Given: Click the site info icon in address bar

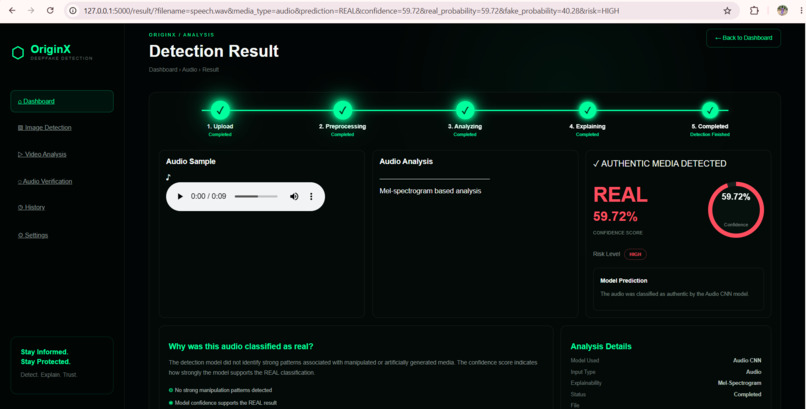Looking at the screenshot, I should tap(74, 11).
